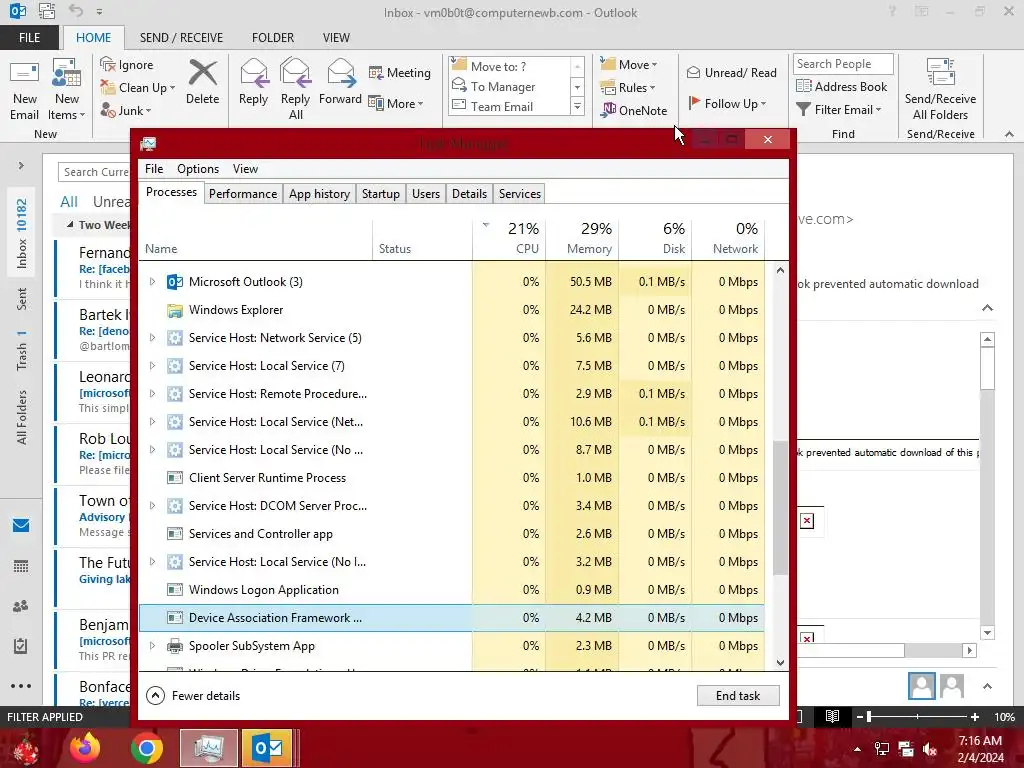Open the More respond options dropdown
The image size is (1024, 768).
[396, 103]
